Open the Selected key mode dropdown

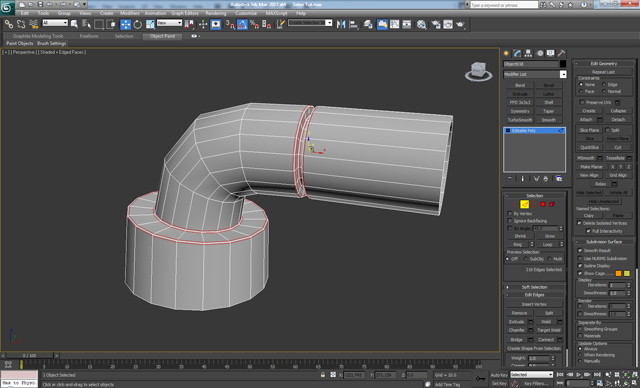531,375
